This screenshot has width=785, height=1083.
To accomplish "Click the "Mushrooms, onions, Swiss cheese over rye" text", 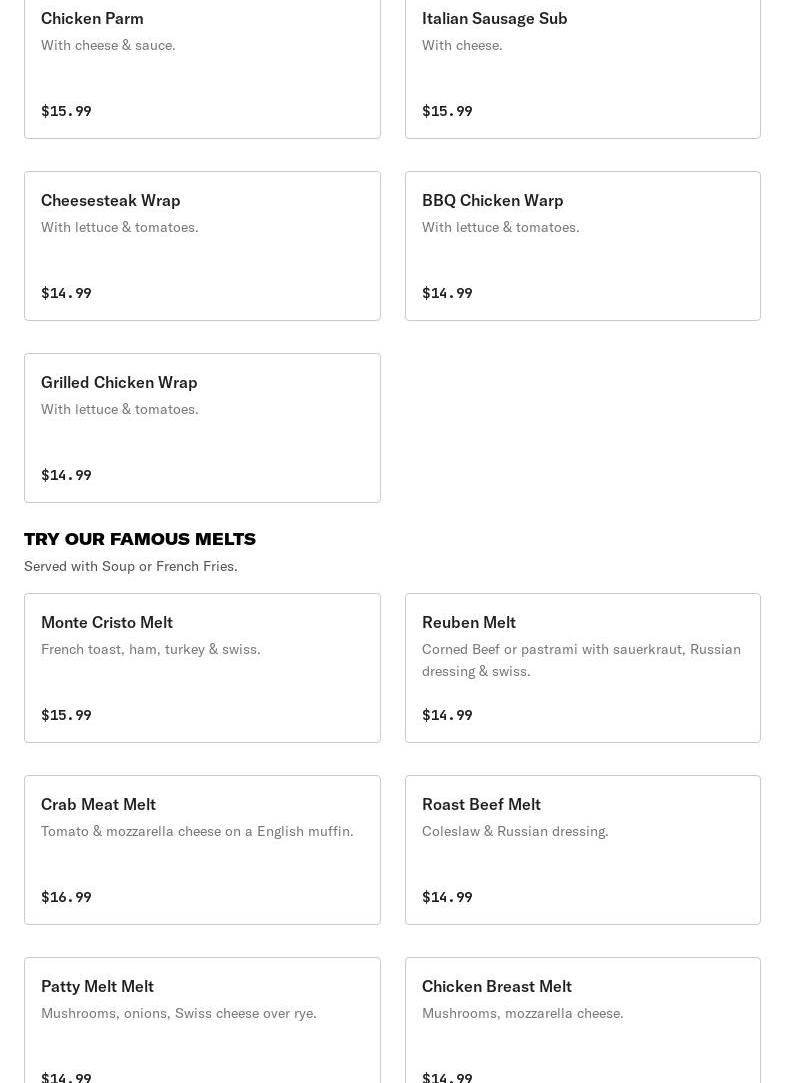I will click(x=179, y=1013).
